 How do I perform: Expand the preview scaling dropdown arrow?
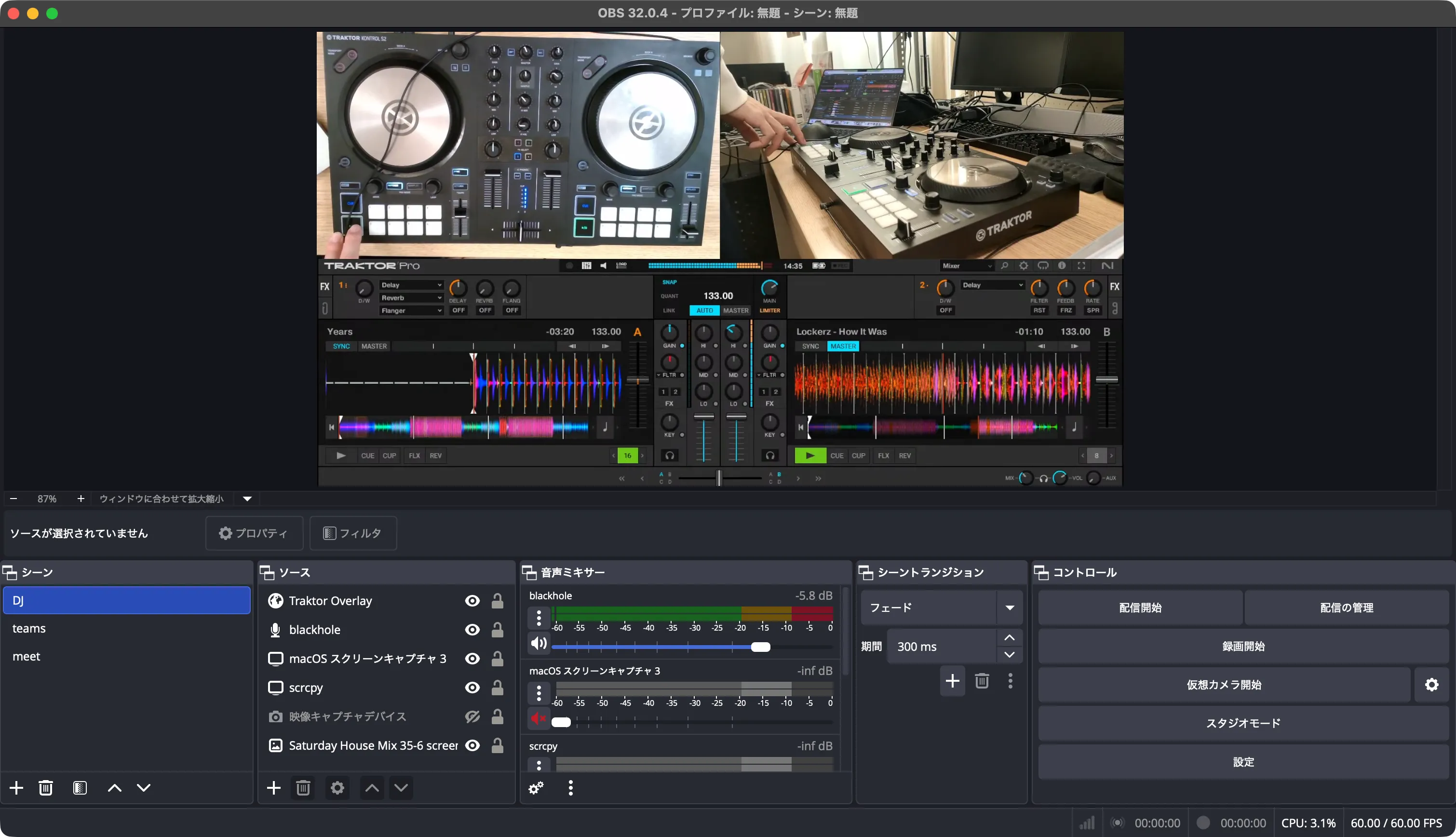tap(247, 499)
